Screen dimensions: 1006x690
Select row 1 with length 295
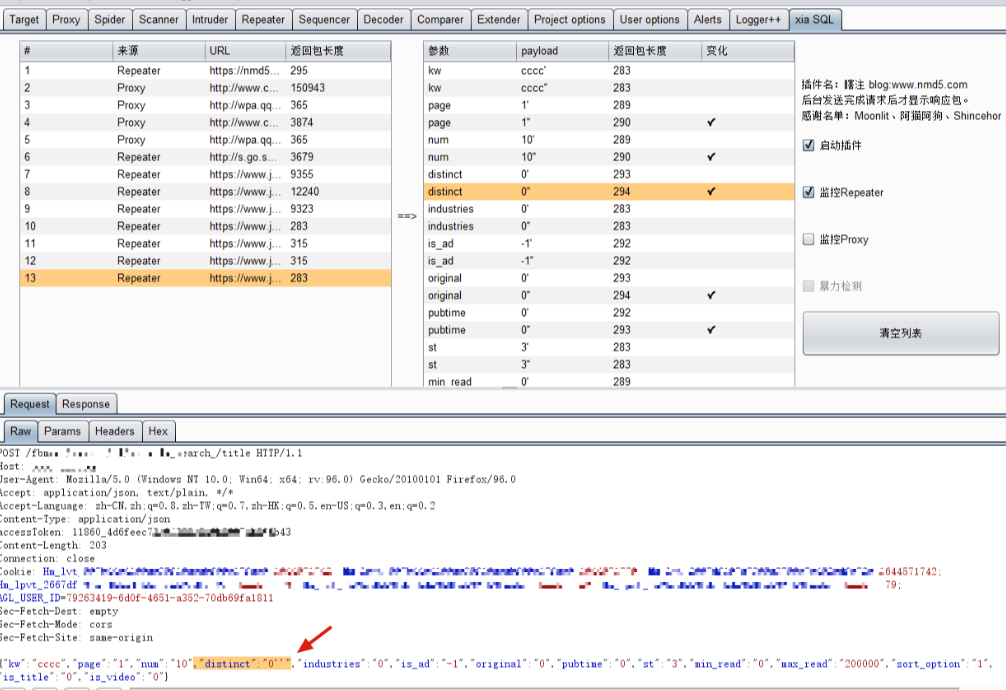205,71
